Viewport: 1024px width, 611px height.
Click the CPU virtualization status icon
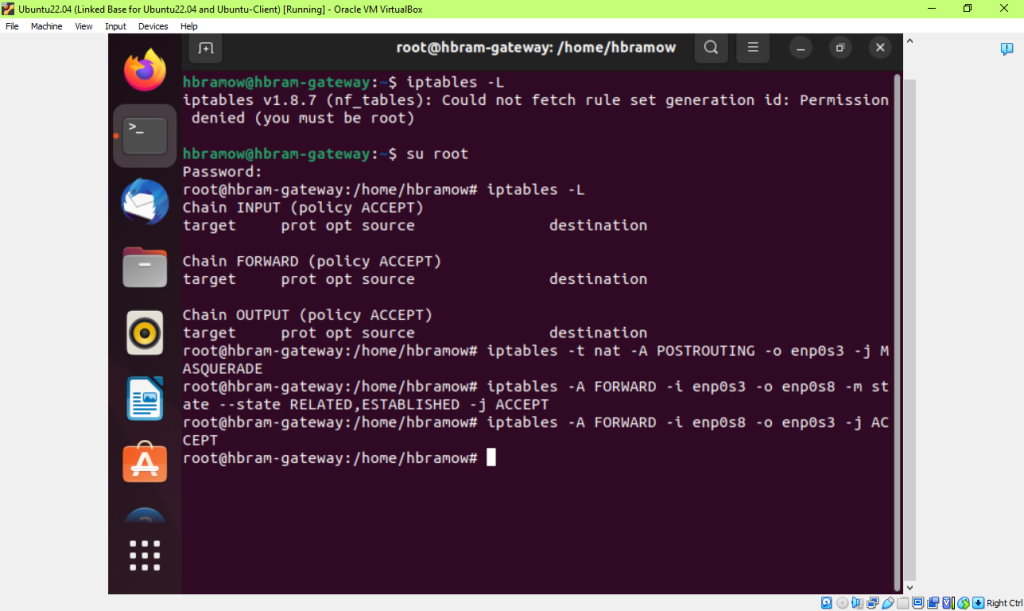[x=948, y=603]
